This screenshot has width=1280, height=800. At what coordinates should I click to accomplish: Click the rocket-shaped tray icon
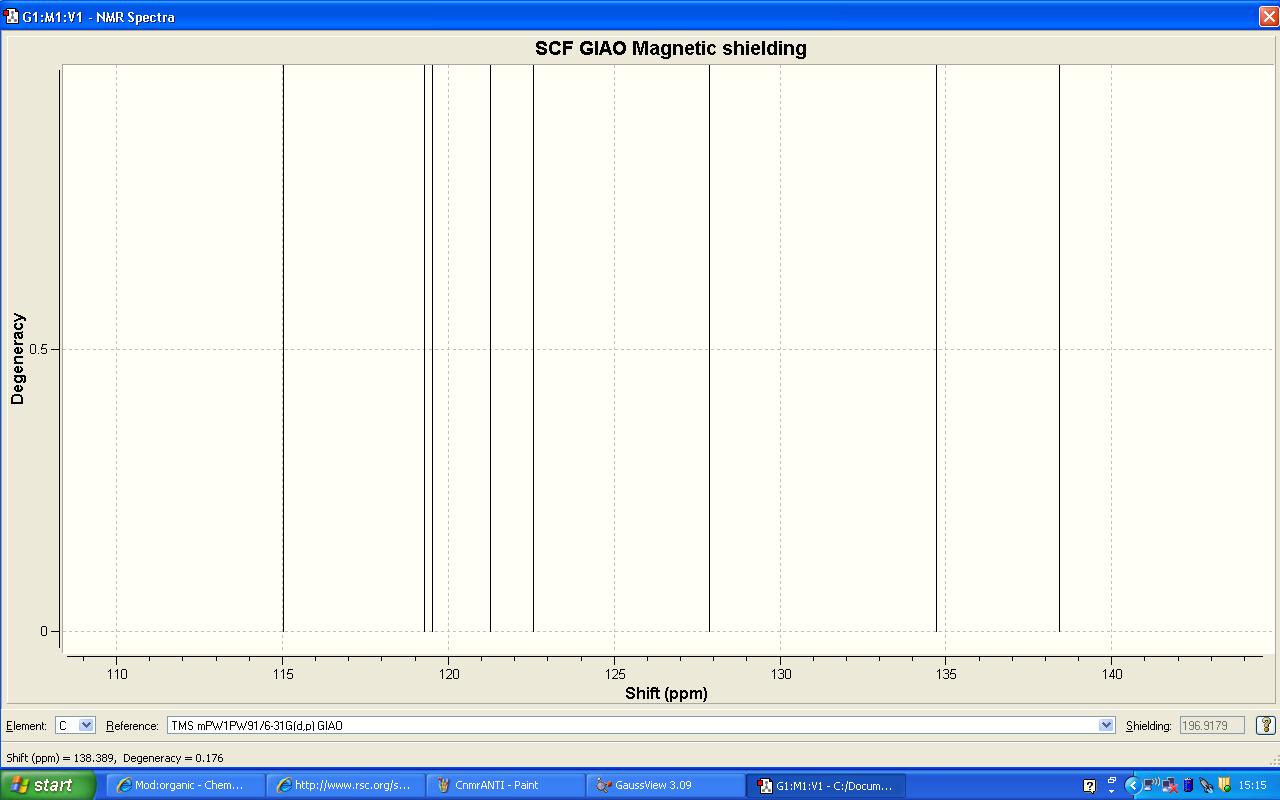pos(1206,785)
